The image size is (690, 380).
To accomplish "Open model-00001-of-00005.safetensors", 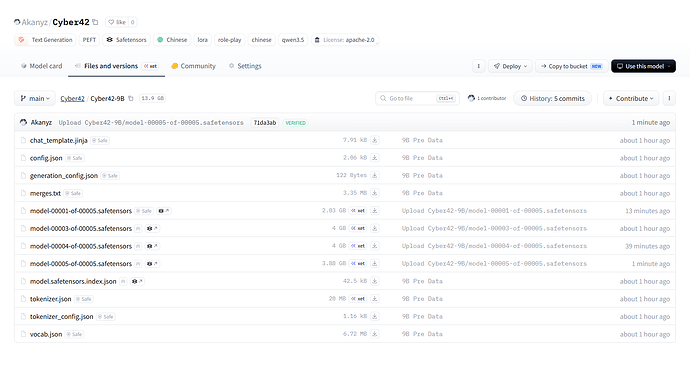I will (x=81, y=211).
